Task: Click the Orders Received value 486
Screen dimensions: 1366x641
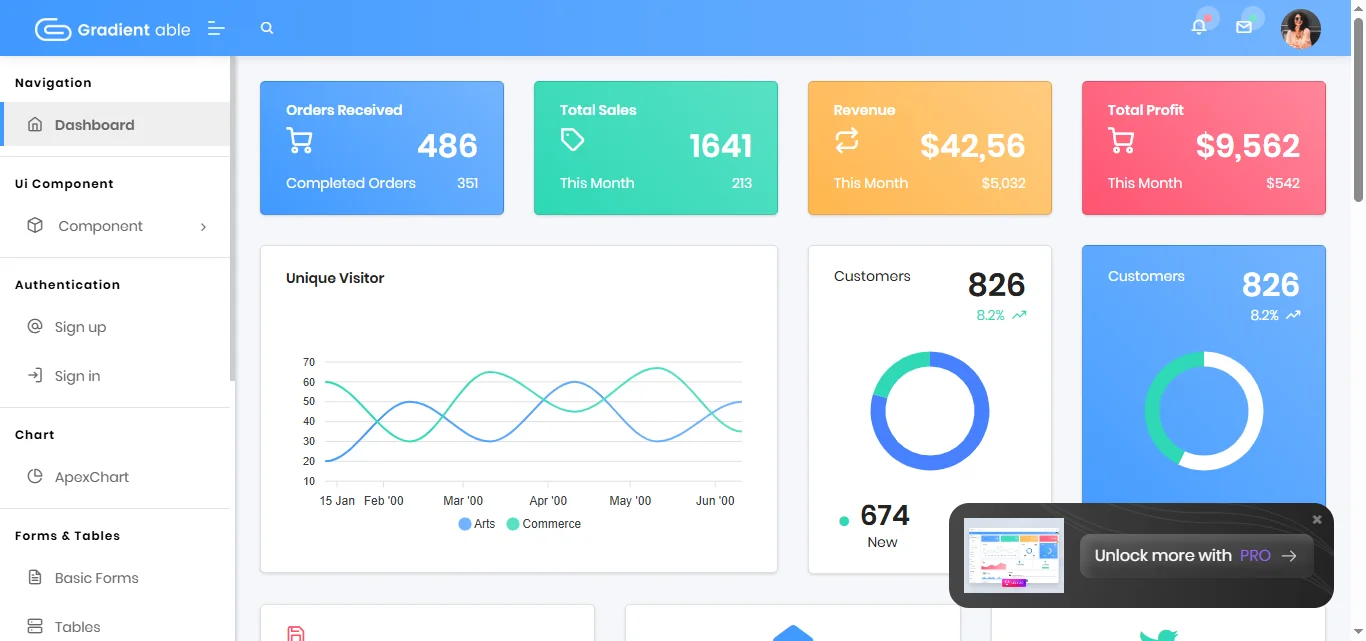Action: (447, 146)
